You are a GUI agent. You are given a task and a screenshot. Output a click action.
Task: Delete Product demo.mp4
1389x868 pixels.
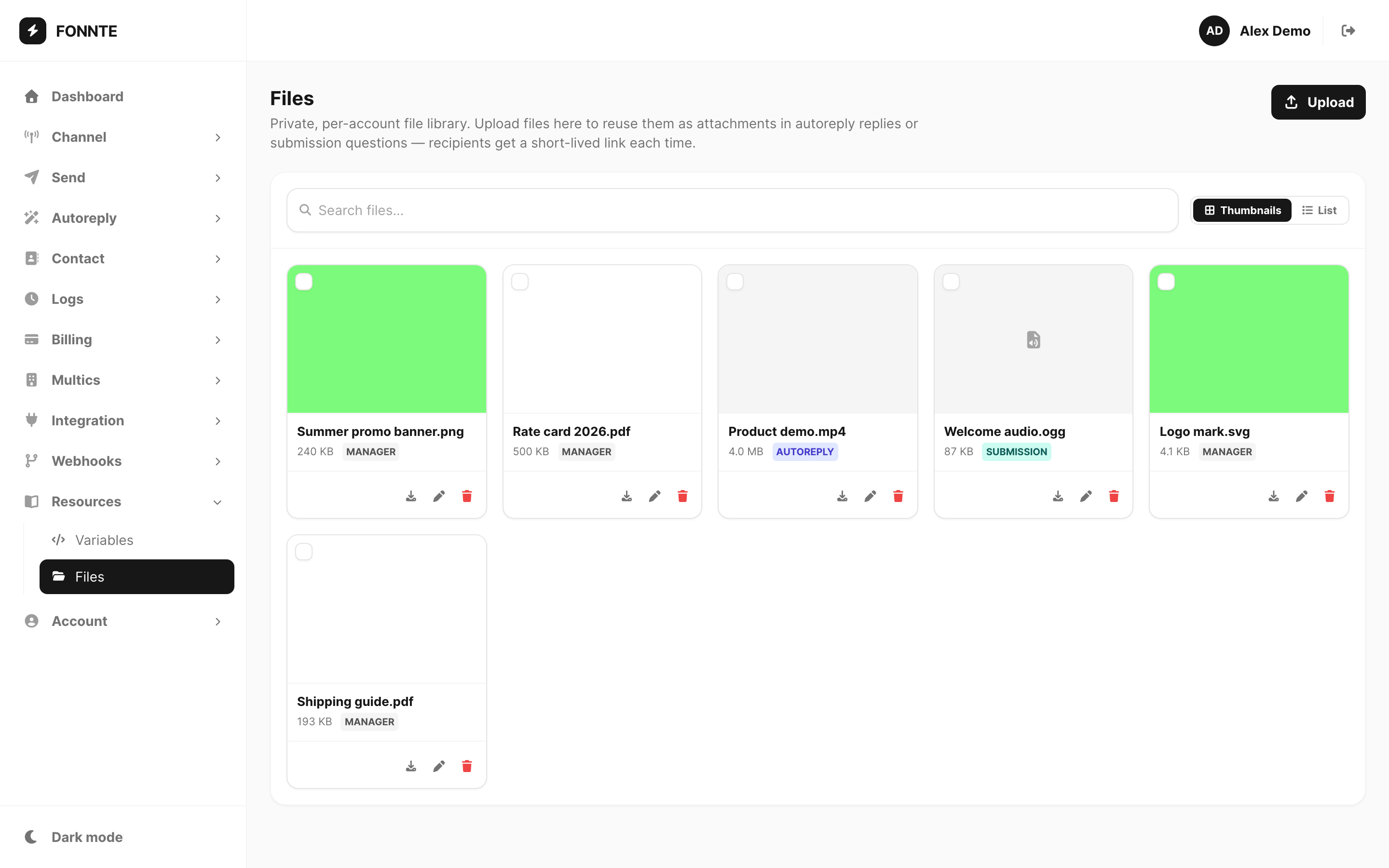point(898,496)
